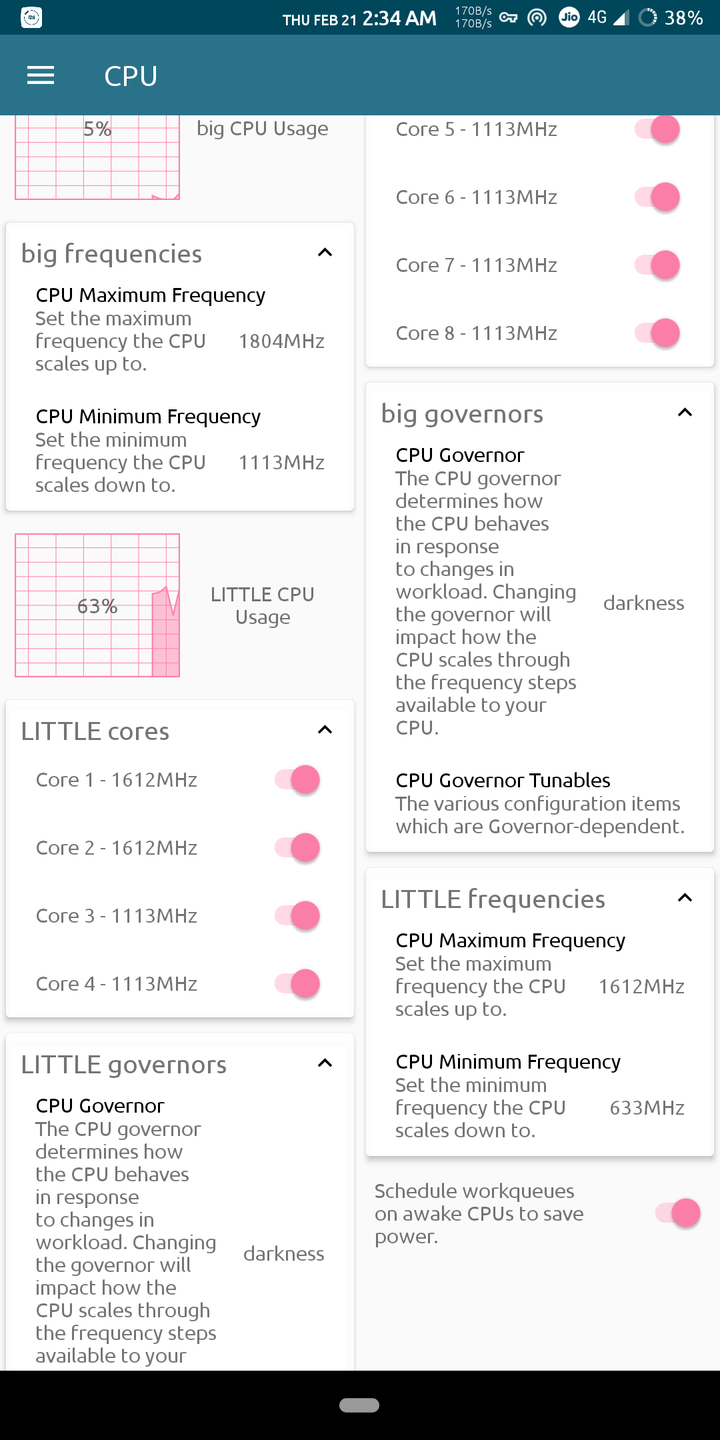
Task: Tap the mobile signal strength icon
Action: [621, 18]
